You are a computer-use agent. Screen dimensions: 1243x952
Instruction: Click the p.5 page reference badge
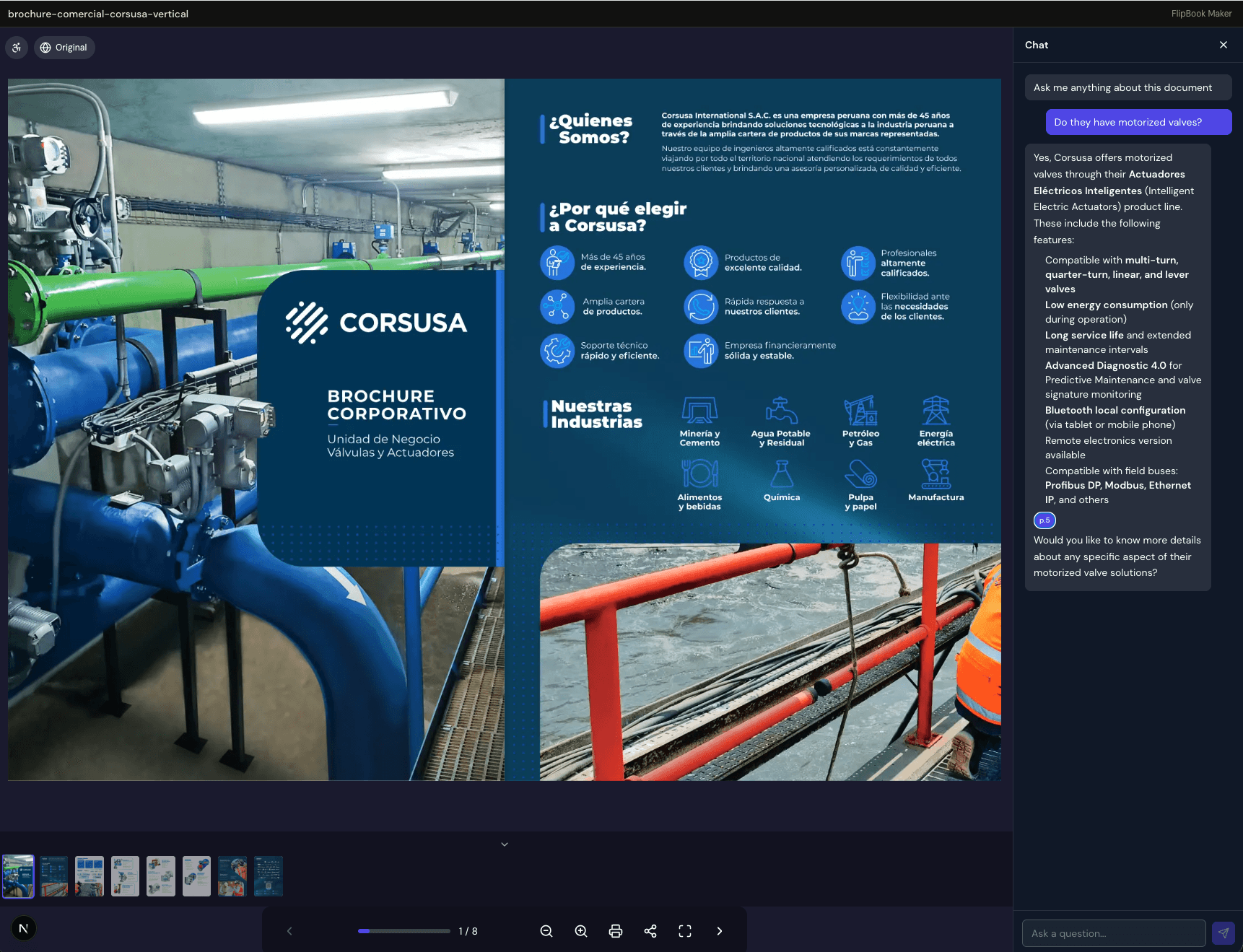pos(1044,520)
